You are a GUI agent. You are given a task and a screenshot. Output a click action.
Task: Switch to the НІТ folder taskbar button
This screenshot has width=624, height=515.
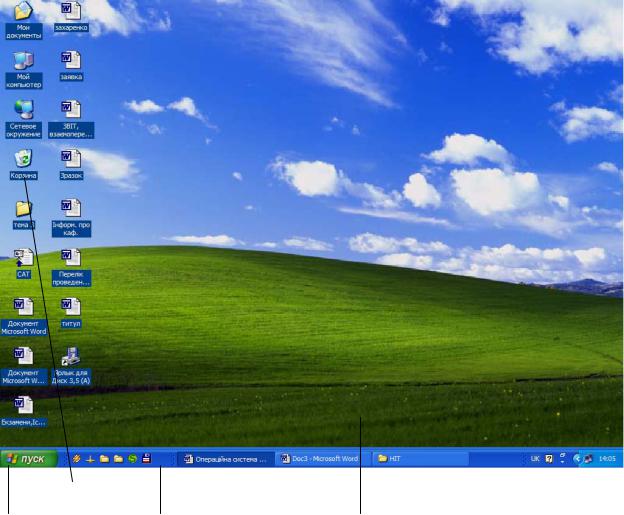(420, 459)
